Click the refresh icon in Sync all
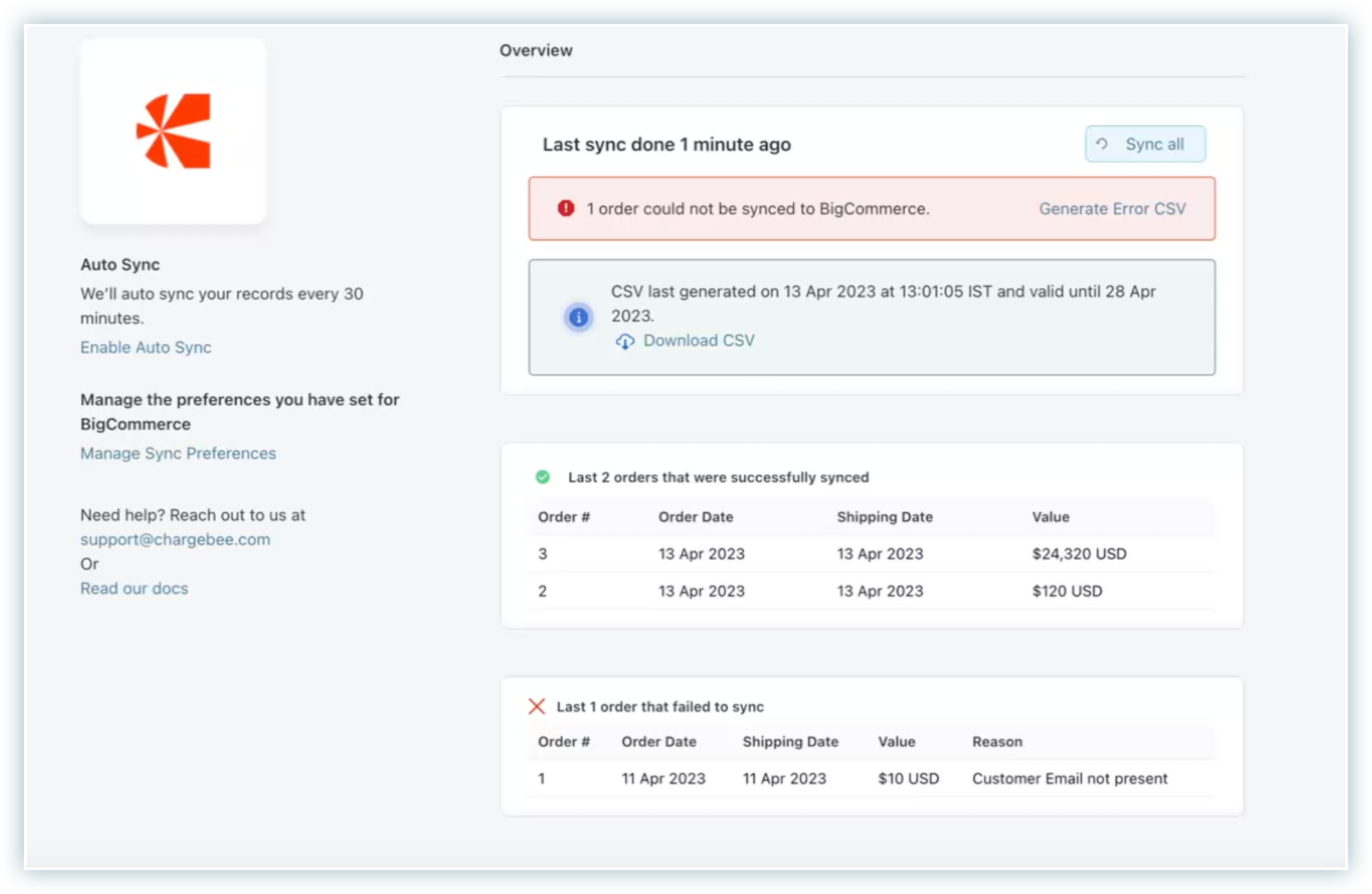Screen dimensions: 1372x894 (1102, 144)
